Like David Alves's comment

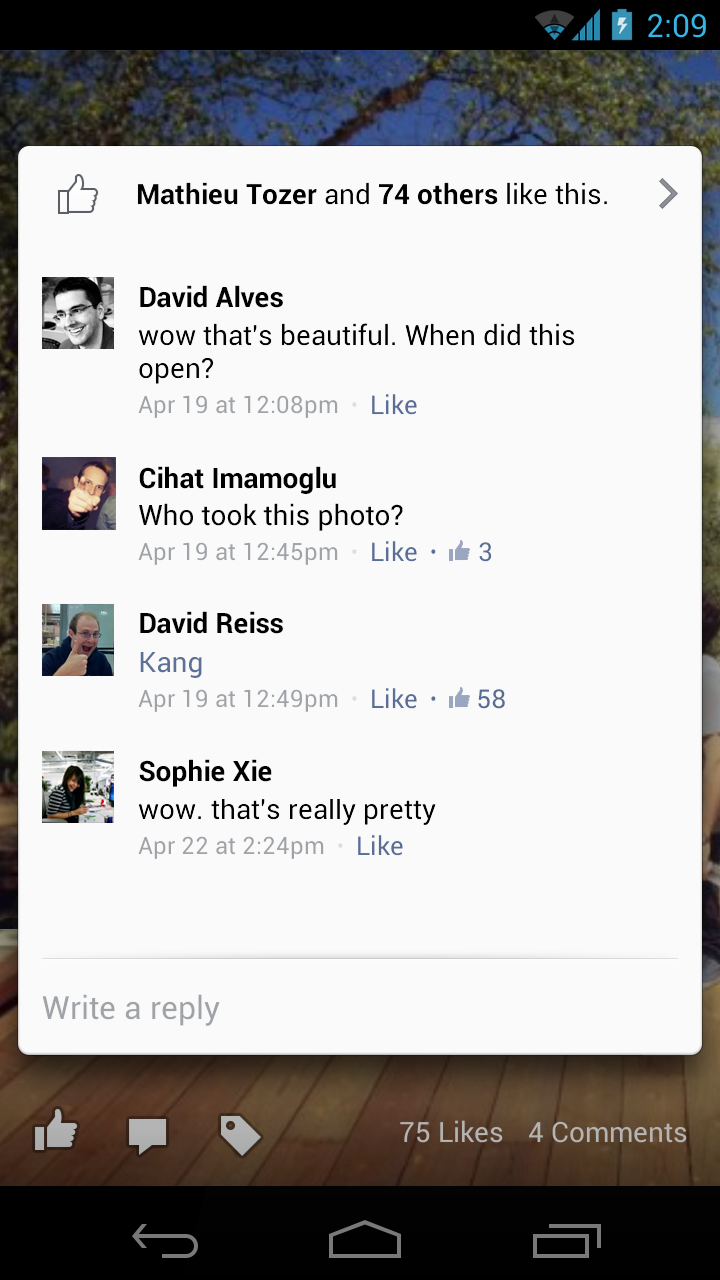(x=393, y=405)
